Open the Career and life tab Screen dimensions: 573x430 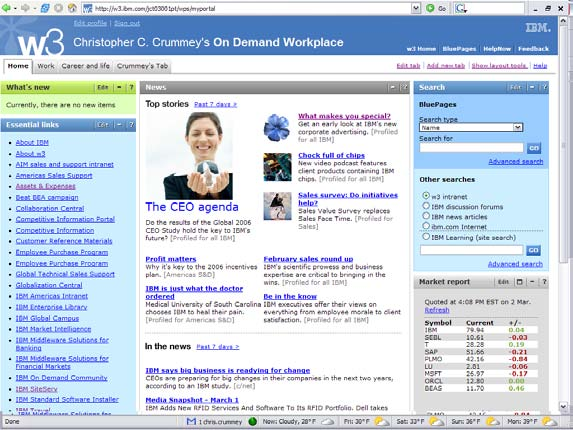tap(86, 66)
